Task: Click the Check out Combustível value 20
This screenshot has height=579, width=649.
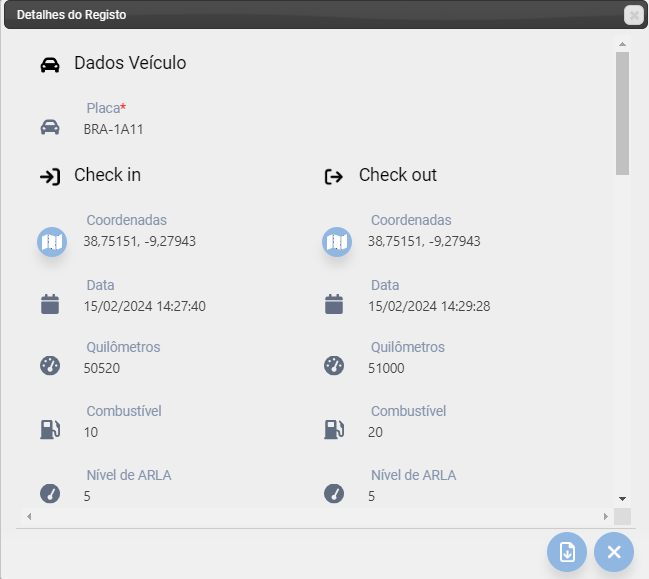Action: [375, 432]
